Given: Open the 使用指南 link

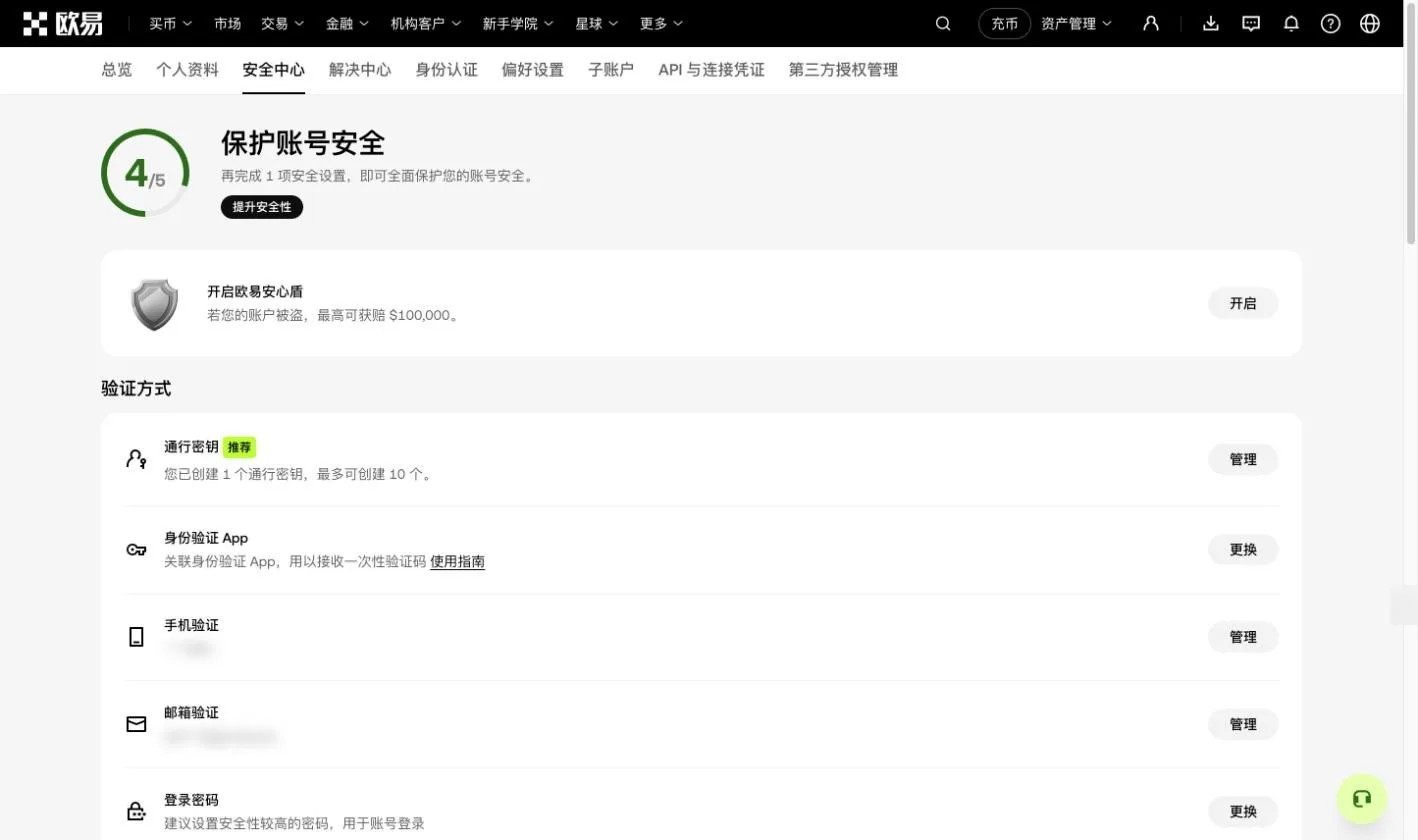Looking at the screenshot, I should click(x=458, y=562).
